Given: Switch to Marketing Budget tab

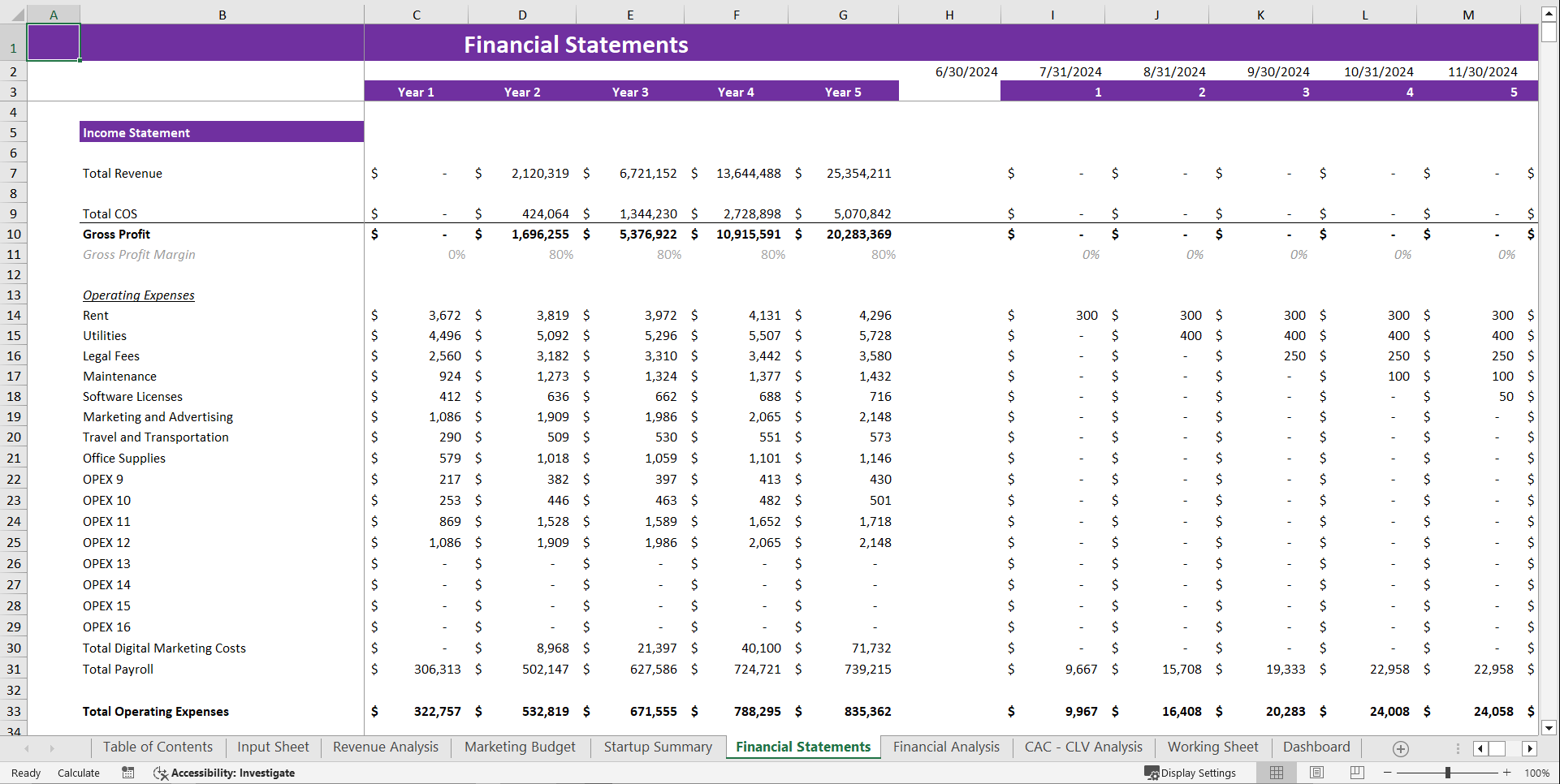Looking at the screenshot, I should pos(520,747).
